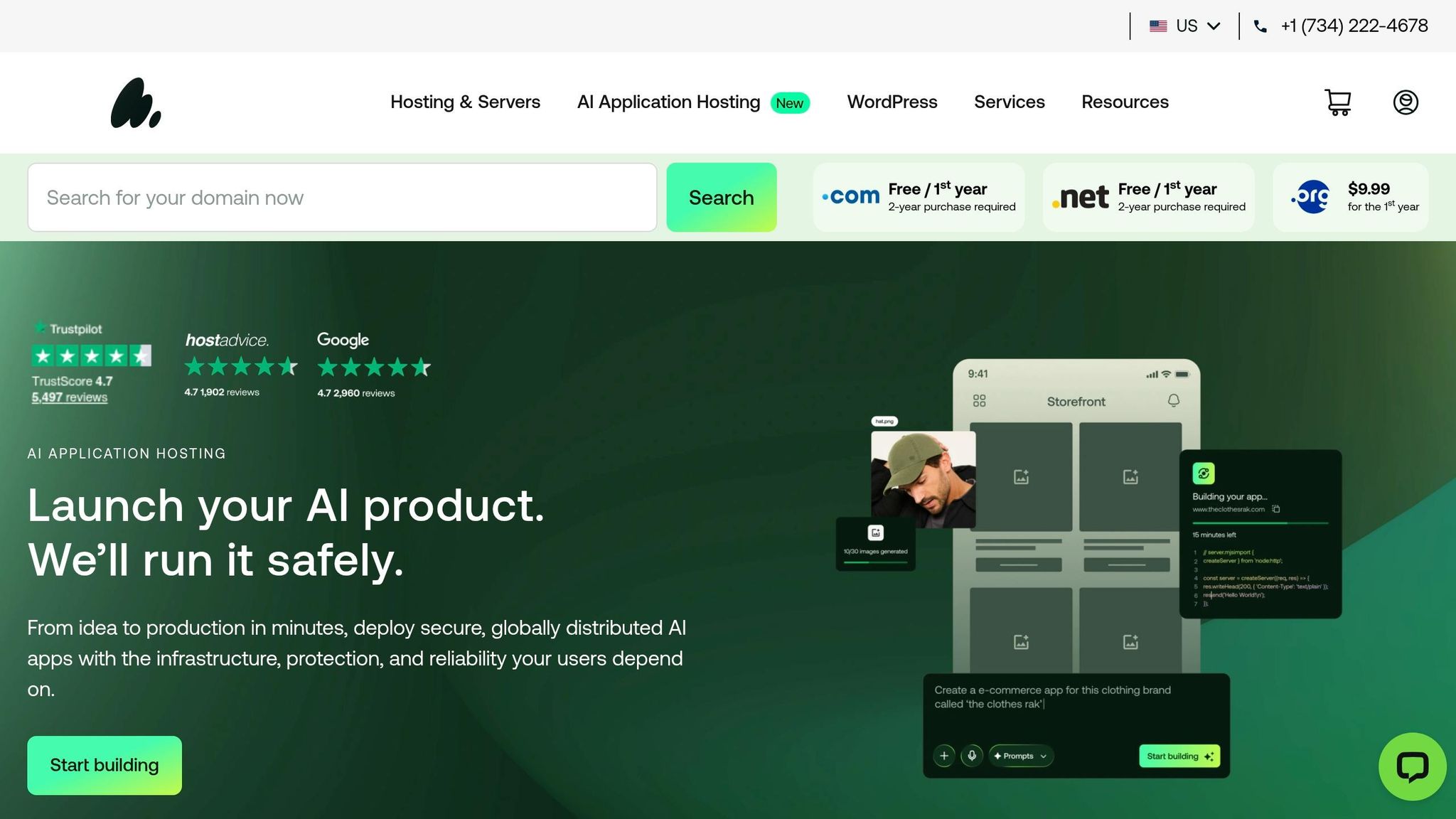Expand the US country selector
This screenshot has width=1456, height=819.
pos(1185,26)
